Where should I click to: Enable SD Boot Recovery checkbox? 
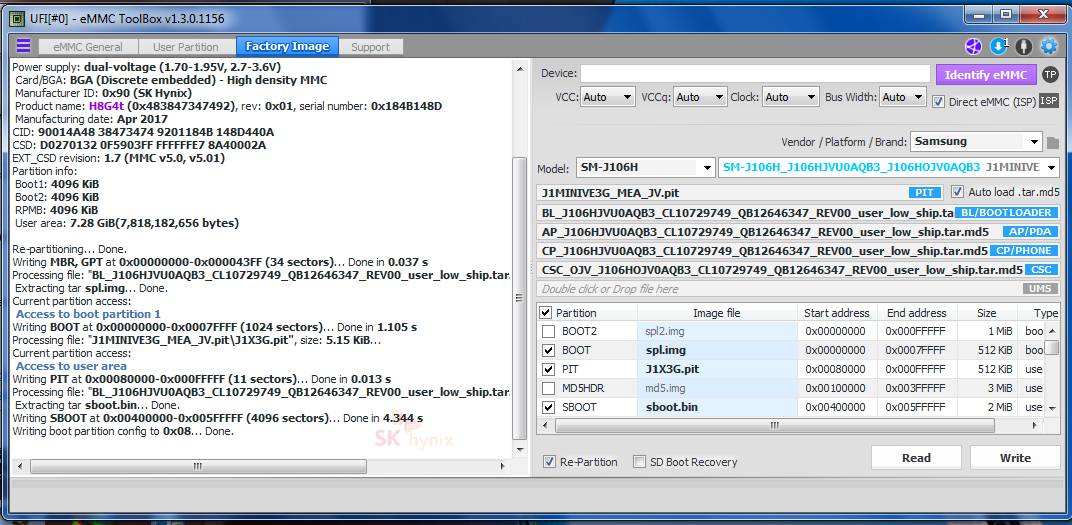click(639, 462)
